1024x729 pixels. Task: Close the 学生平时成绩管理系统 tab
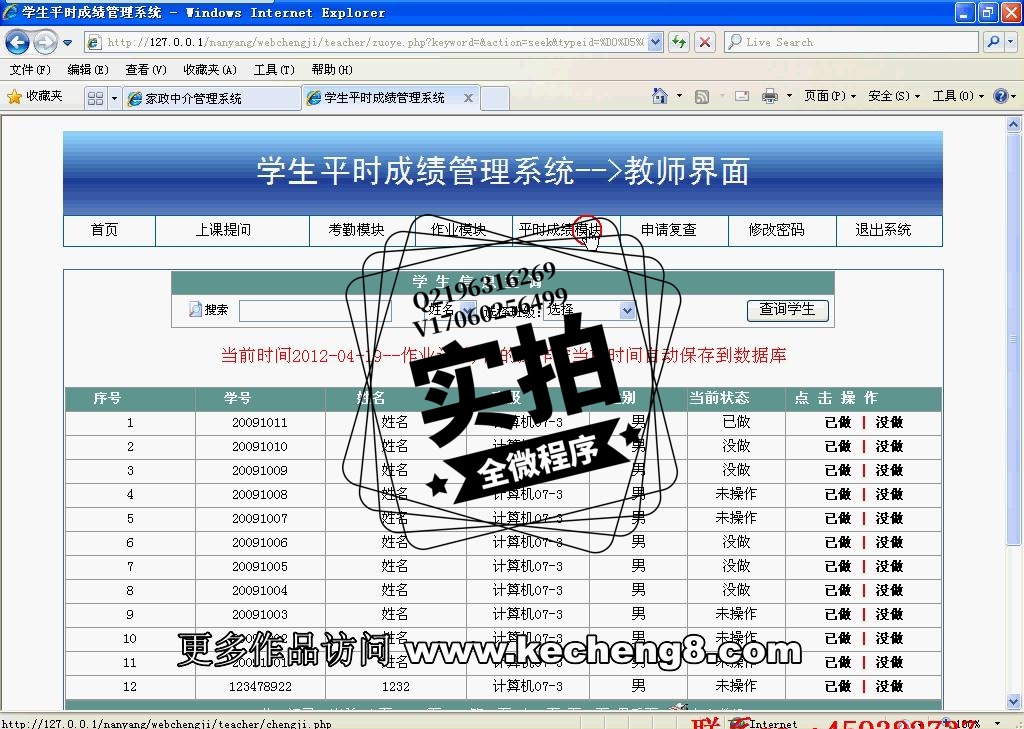(x=468, y=98)
